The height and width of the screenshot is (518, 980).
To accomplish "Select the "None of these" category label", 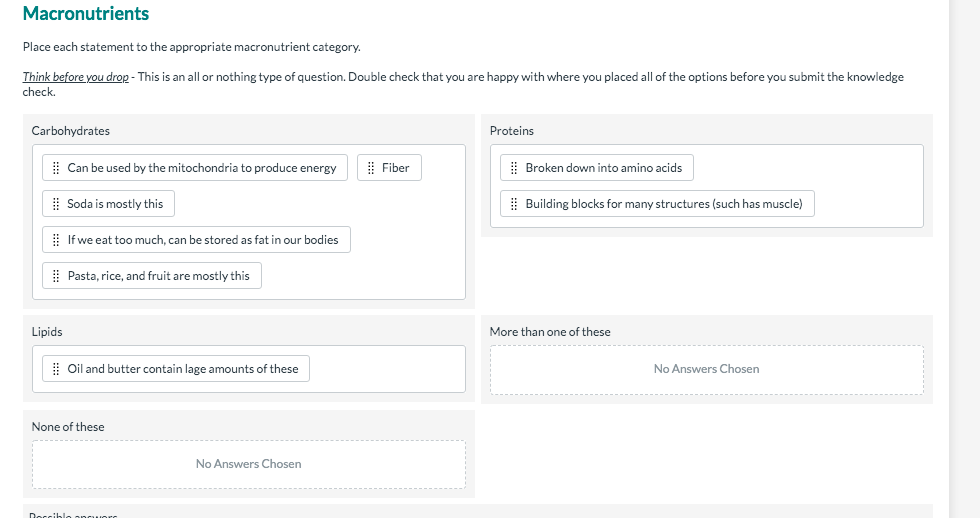I will point(68,427).
